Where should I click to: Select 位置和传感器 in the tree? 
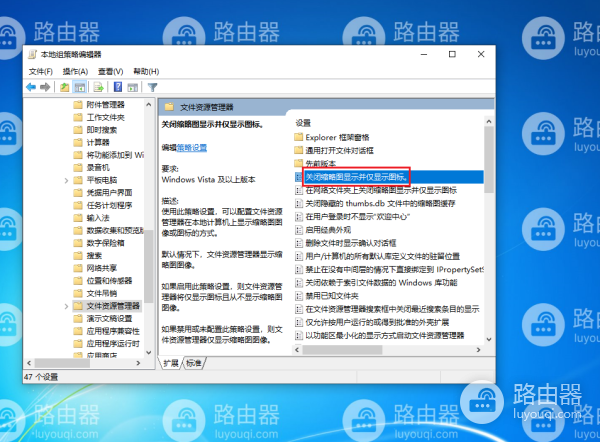pyautogui.click(x=109, y=281)
